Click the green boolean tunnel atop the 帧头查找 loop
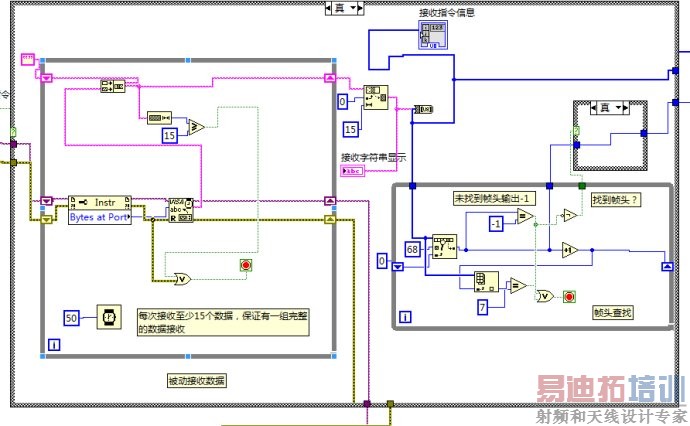This screenshot has width=690, height=426. (x=582, y=186)
